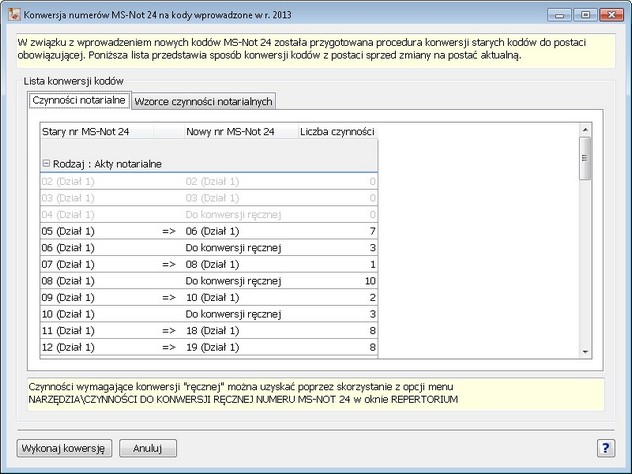Select row 06 (Dział 1) for manual conversion
The image size is (632, 474).
(x=200, y=248)
